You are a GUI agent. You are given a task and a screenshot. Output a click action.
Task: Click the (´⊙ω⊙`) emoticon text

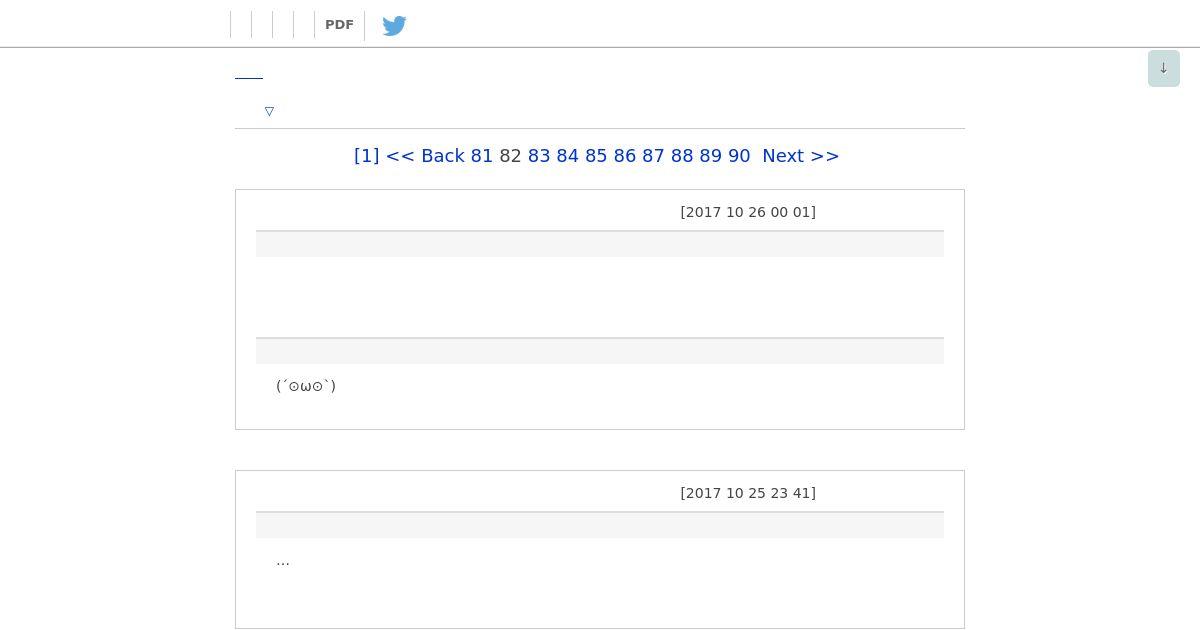click(306, 386)
